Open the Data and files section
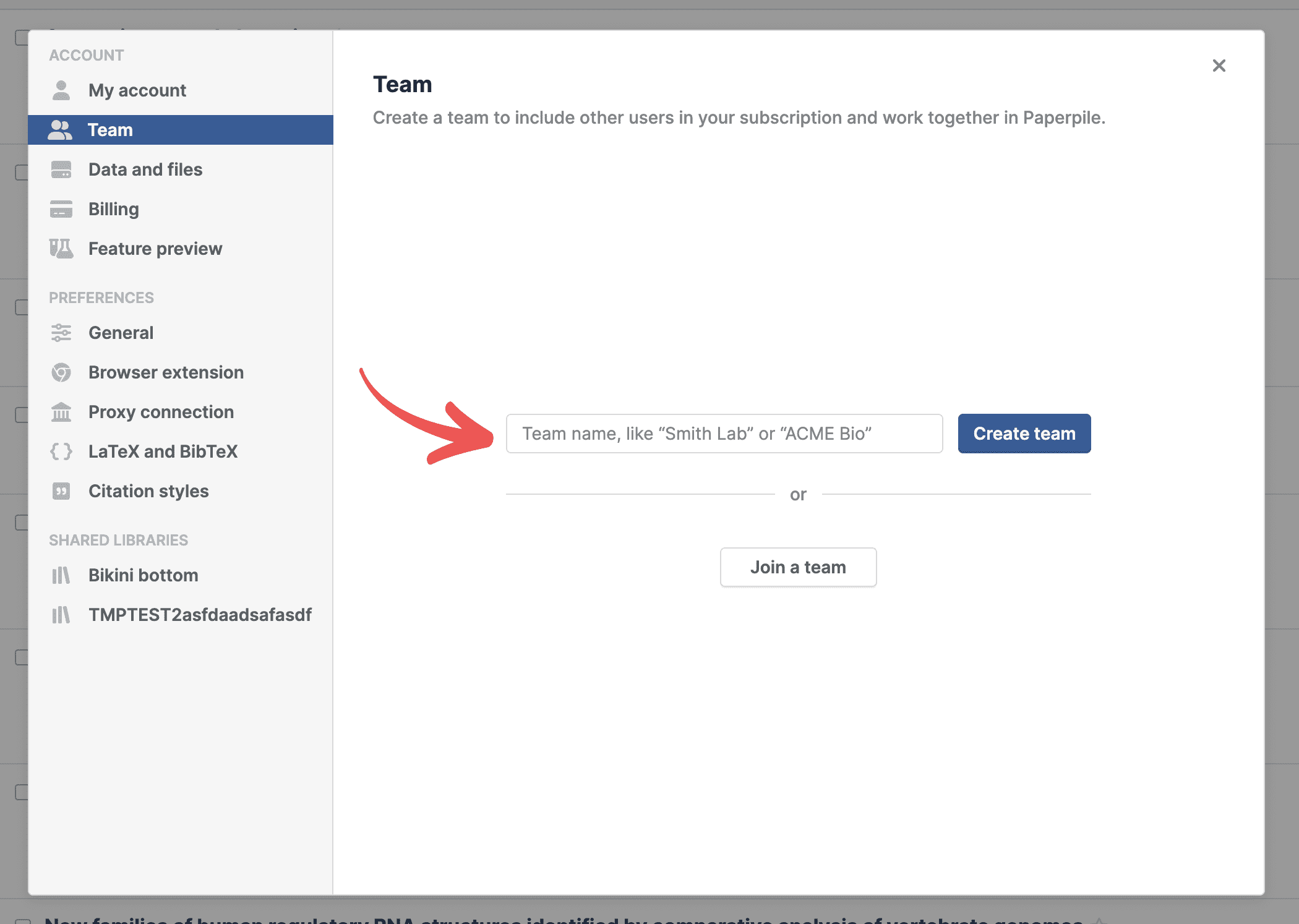The image size is (1299, 924). [x=145, y=169]
